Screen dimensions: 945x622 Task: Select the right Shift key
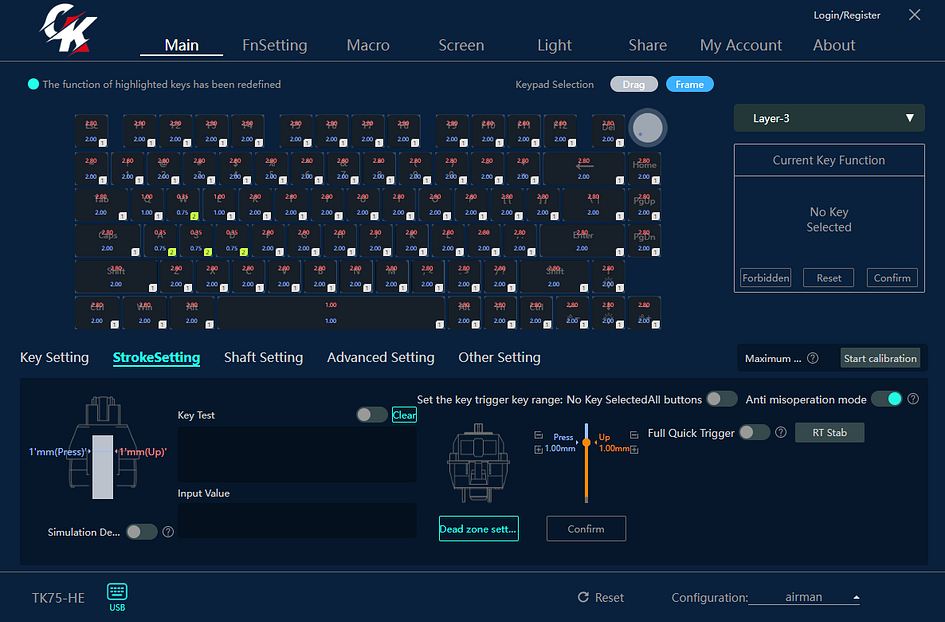point(554,277)
